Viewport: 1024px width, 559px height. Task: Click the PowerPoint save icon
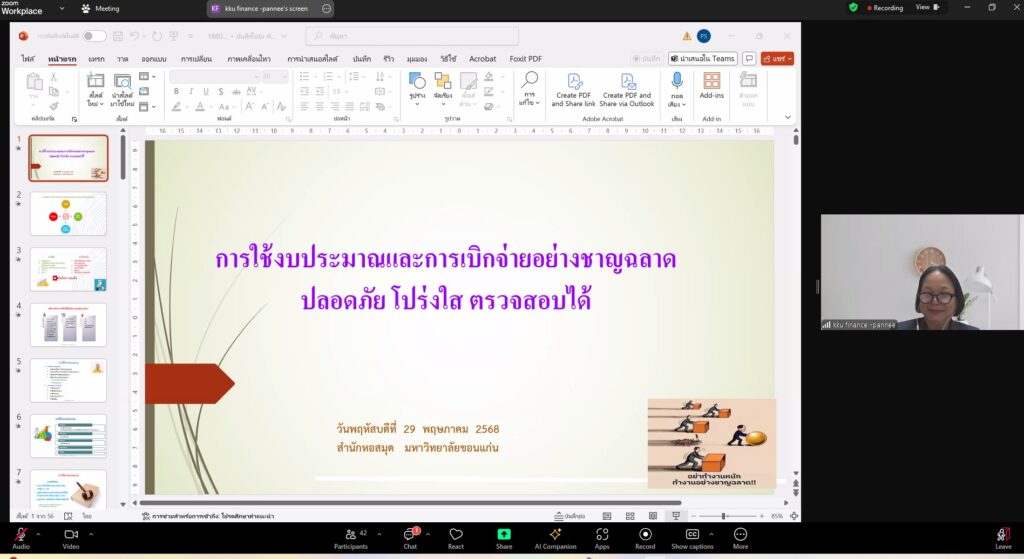(x=118, y=36)
